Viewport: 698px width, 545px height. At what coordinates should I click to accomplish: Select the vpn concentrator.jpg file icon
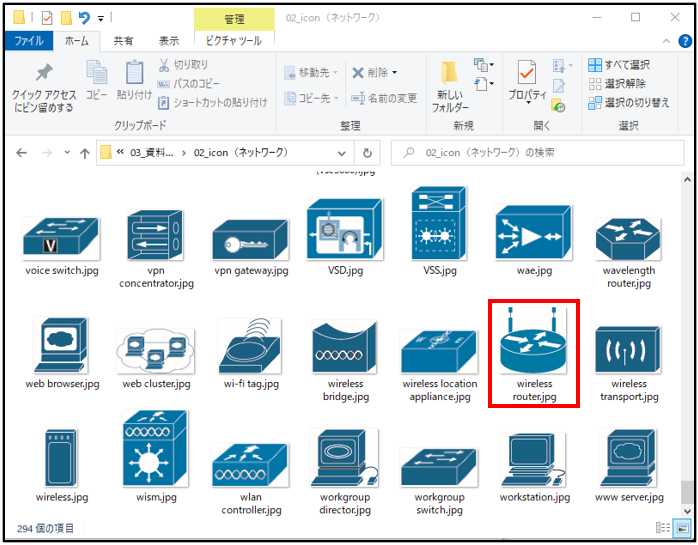[x=155, y=235]
